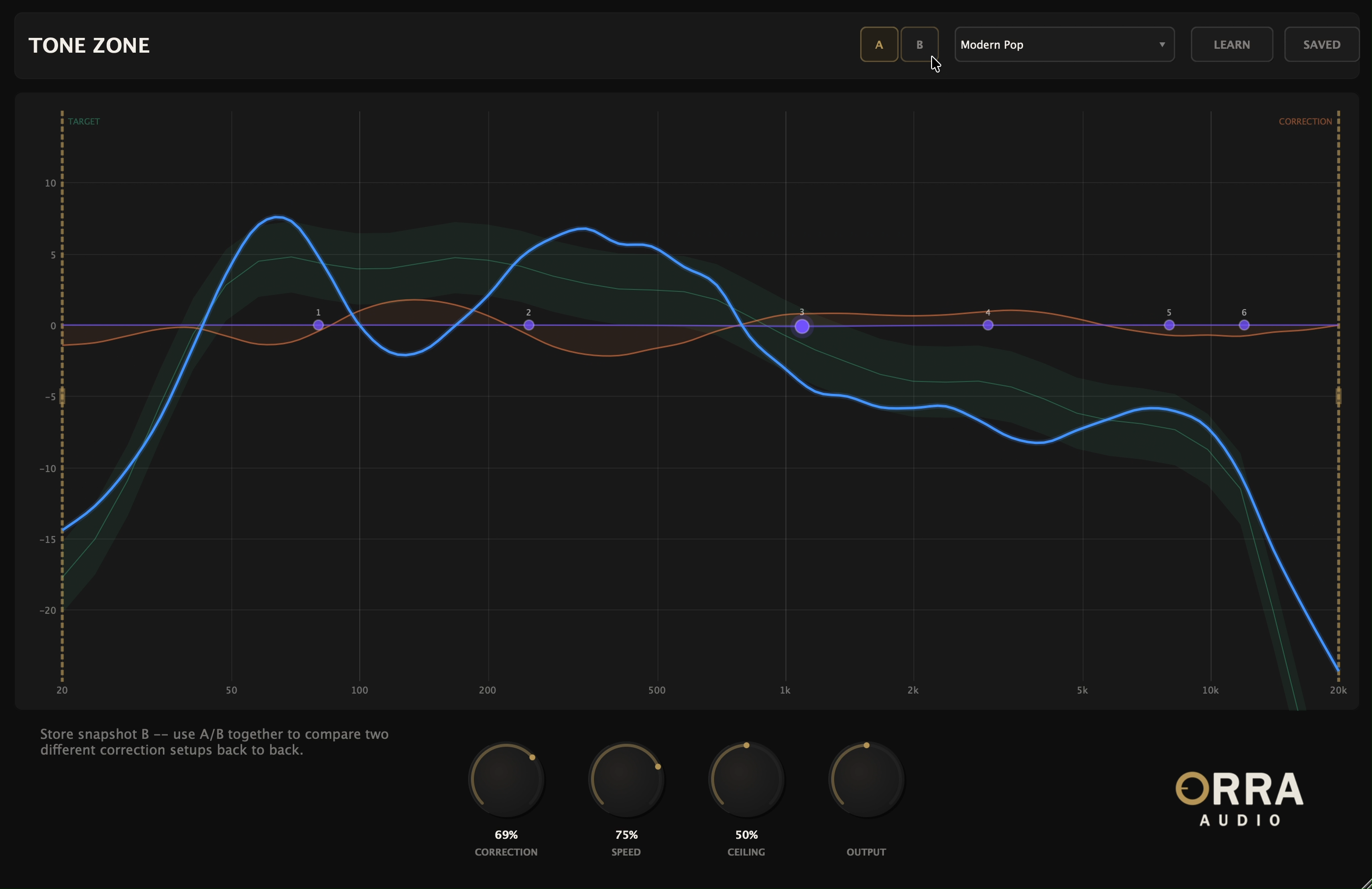Click the highlighted band node 3

(802, 326)
